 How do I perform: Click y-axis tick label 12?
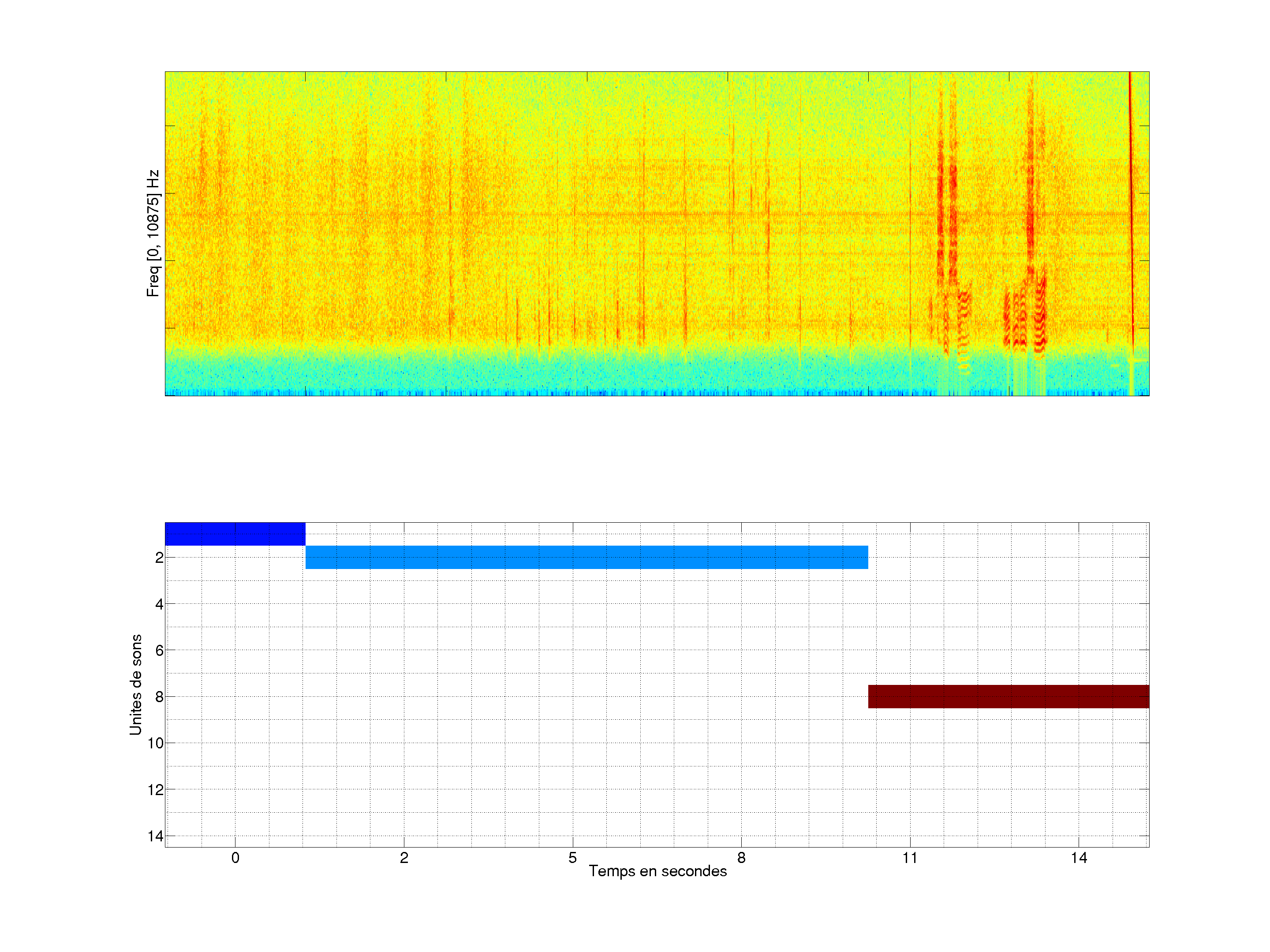[x=156, y=790]
